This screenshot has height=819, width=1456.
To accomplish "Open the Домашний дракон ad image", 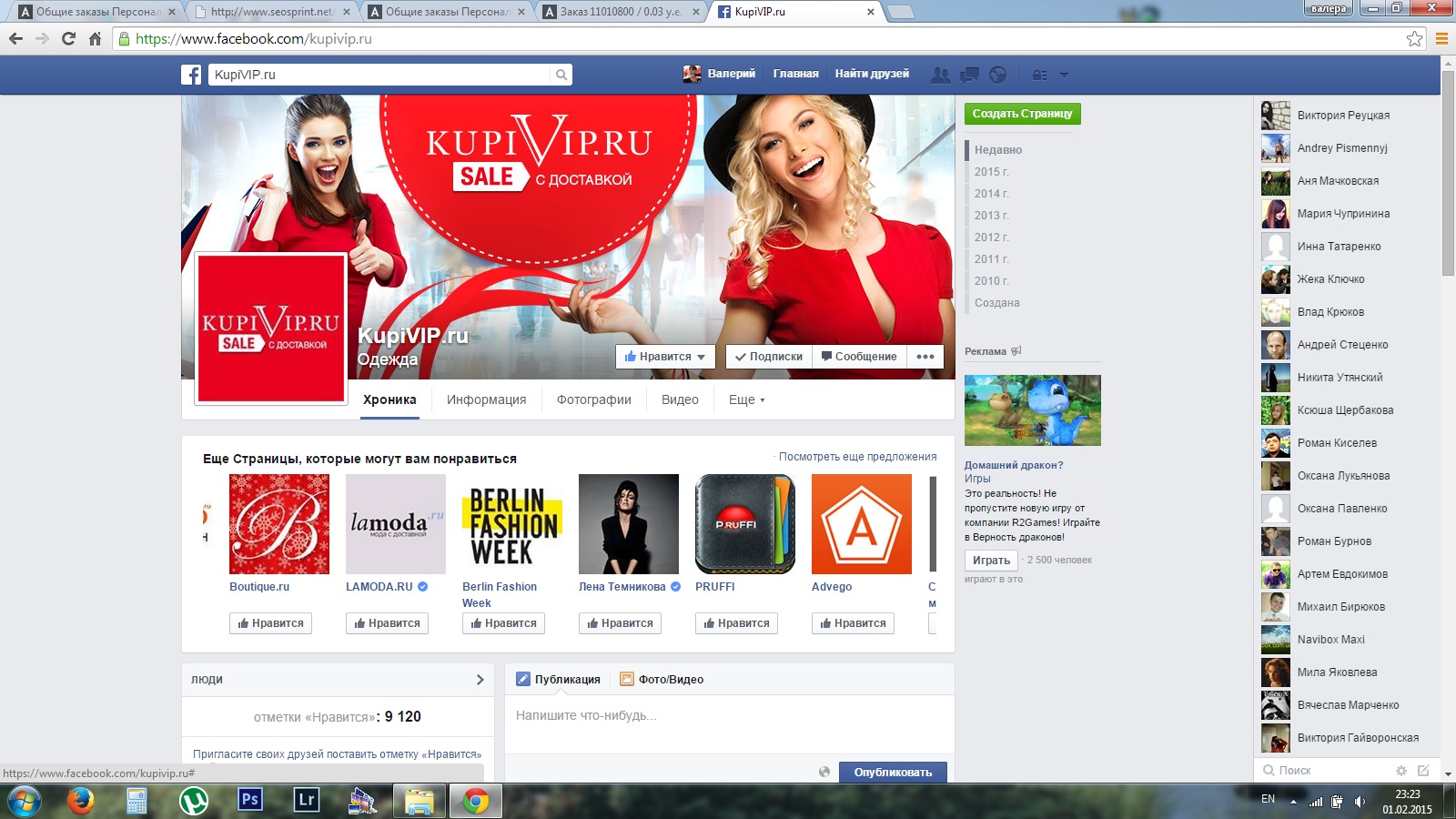I will pyautogui.click(x=1033, y=410).
